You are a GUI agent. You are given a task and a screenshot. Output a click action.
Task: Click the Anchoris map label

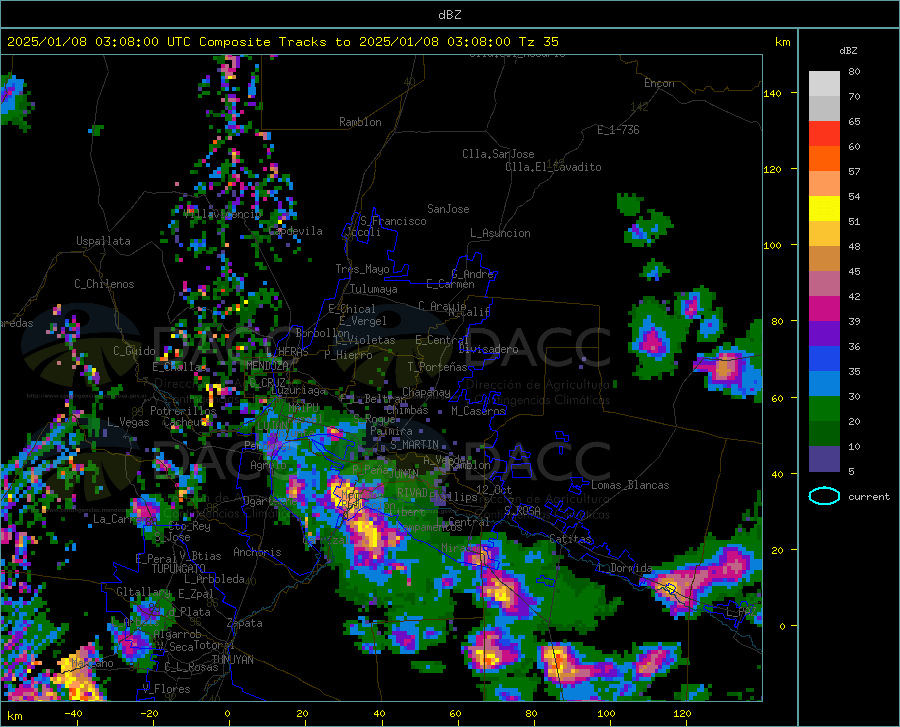257,552
